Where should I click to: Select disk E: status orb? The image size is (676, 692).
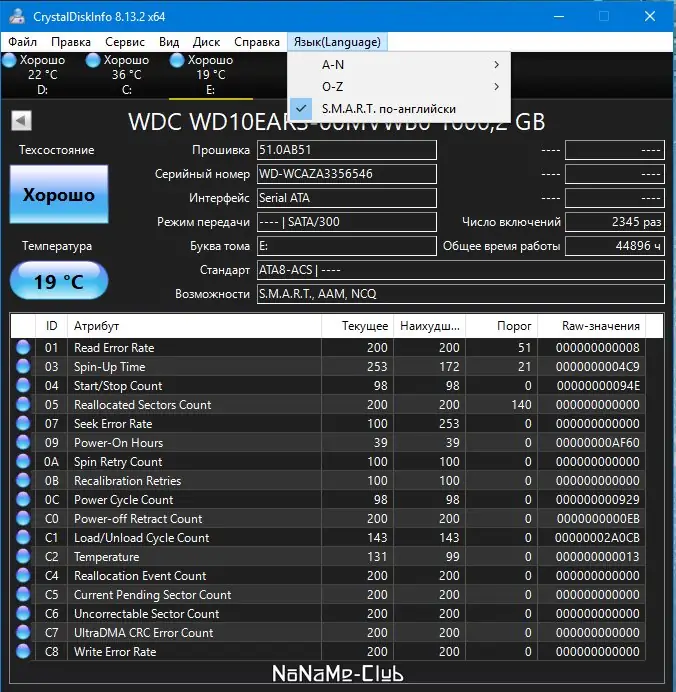pos(177,60)
